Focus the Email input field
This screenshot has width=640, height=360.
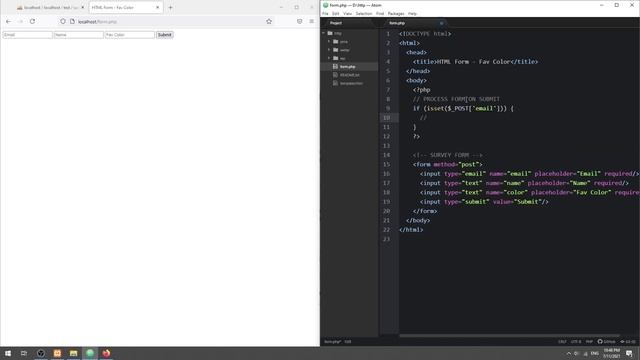(x=28, y=35)
